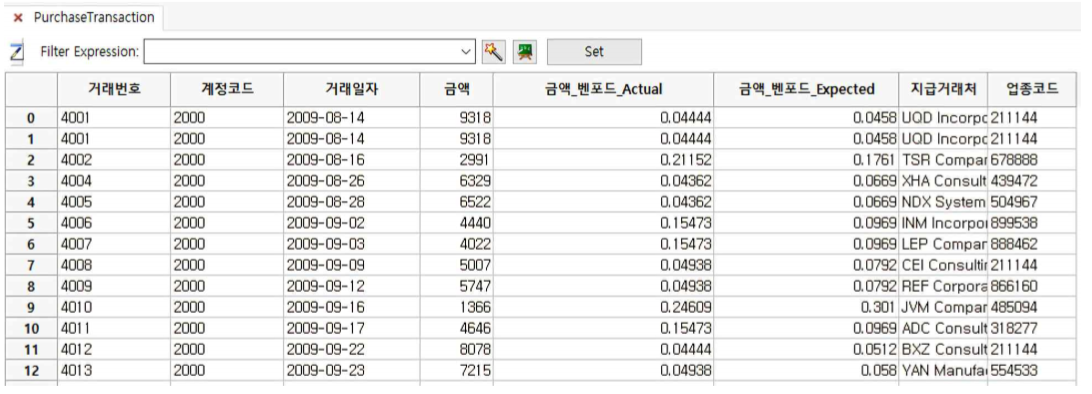
Task: Click amount cell 6522
Action: click(x=457, y=202)
